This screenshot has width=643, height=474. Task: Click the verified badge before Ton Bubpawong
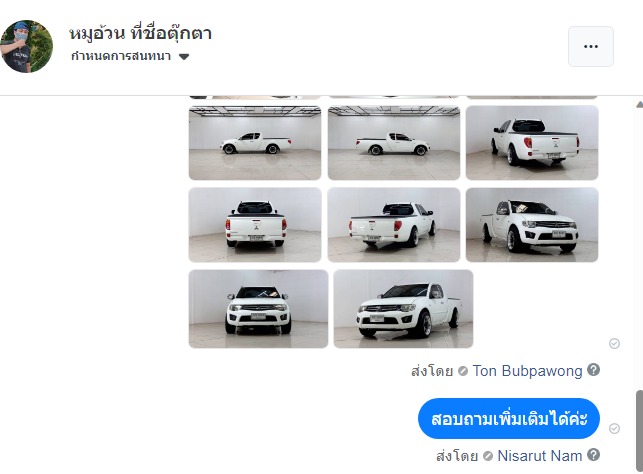point(463,371)
